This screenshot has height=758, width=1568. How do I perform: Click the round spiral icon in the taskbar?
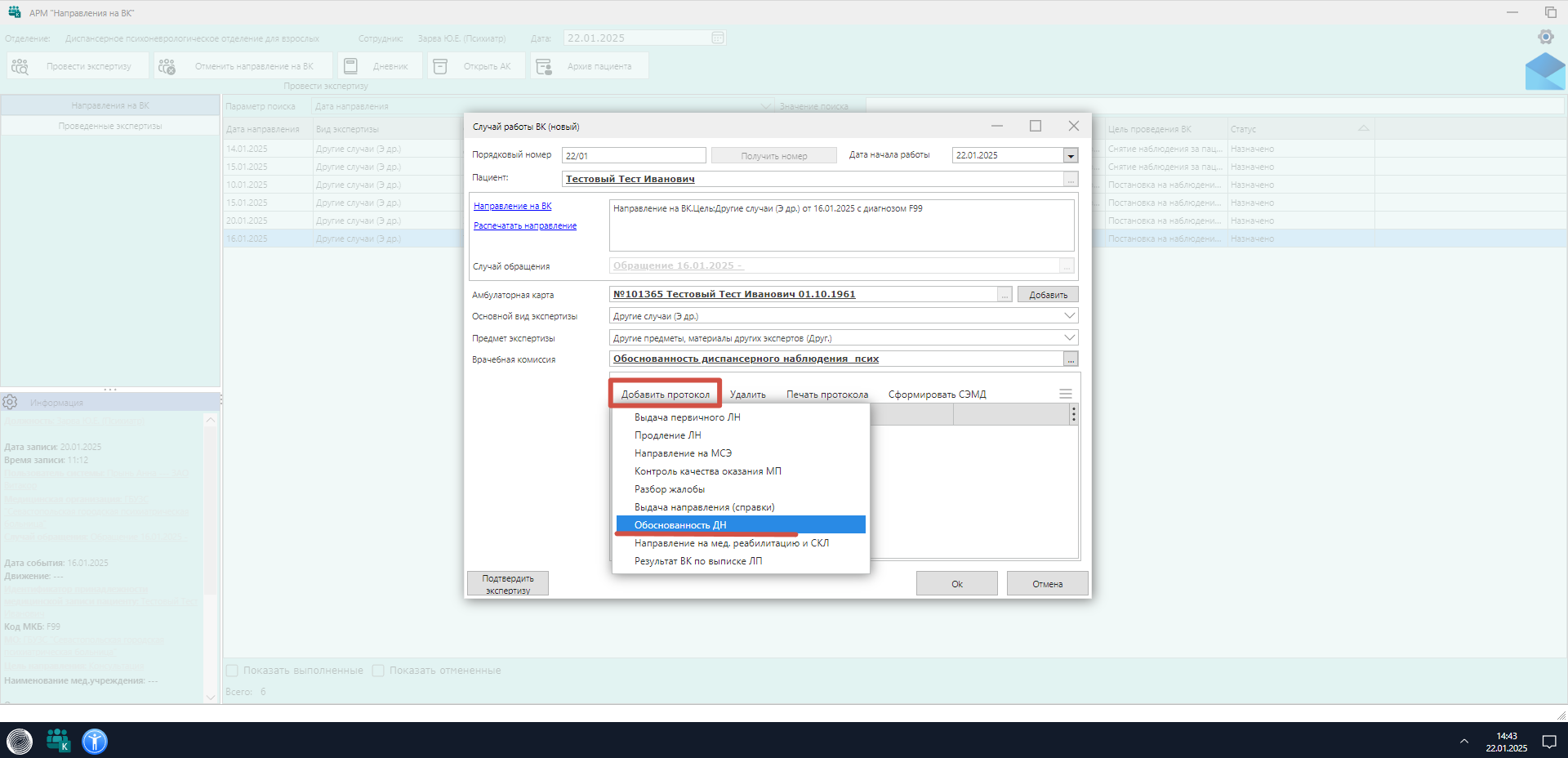pos(20,741)
